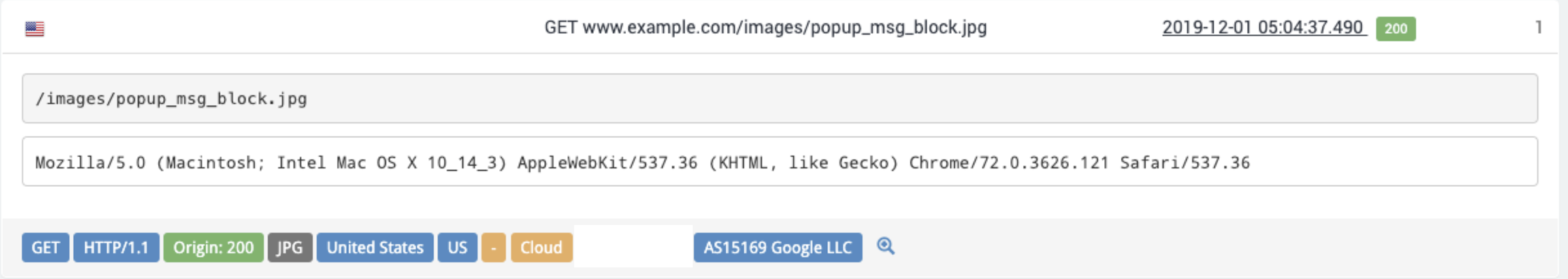Select the blue GET method tag

(x=46, y=248)
